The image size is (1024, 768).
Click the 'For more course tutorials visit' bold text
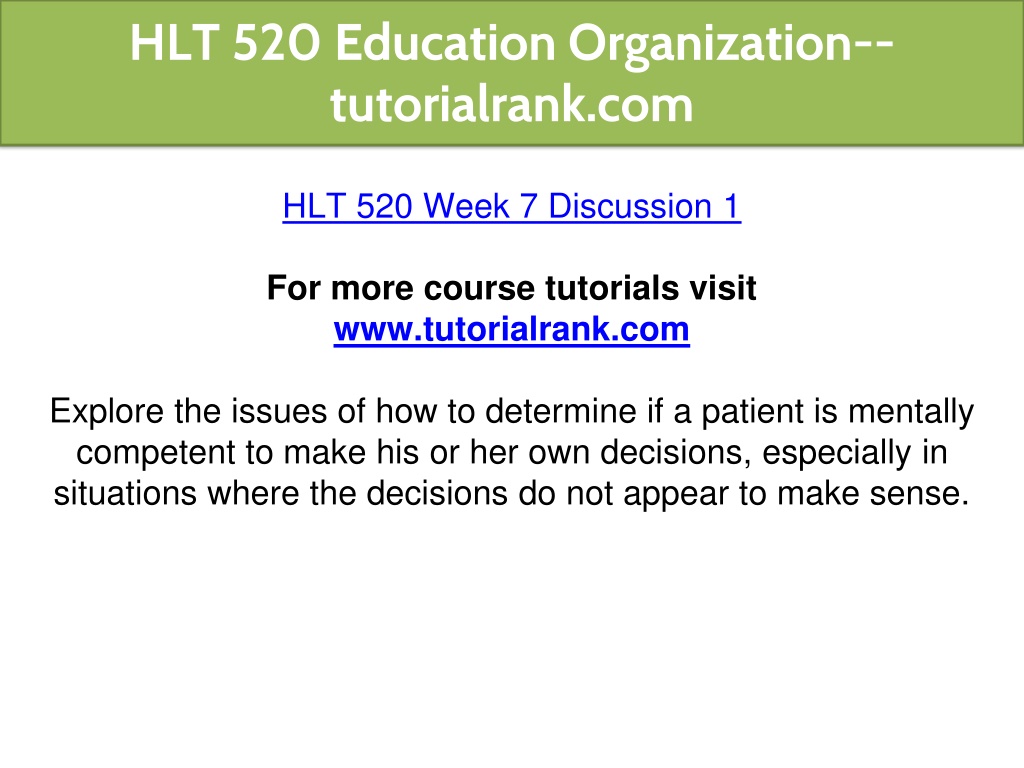click(511, 288)
